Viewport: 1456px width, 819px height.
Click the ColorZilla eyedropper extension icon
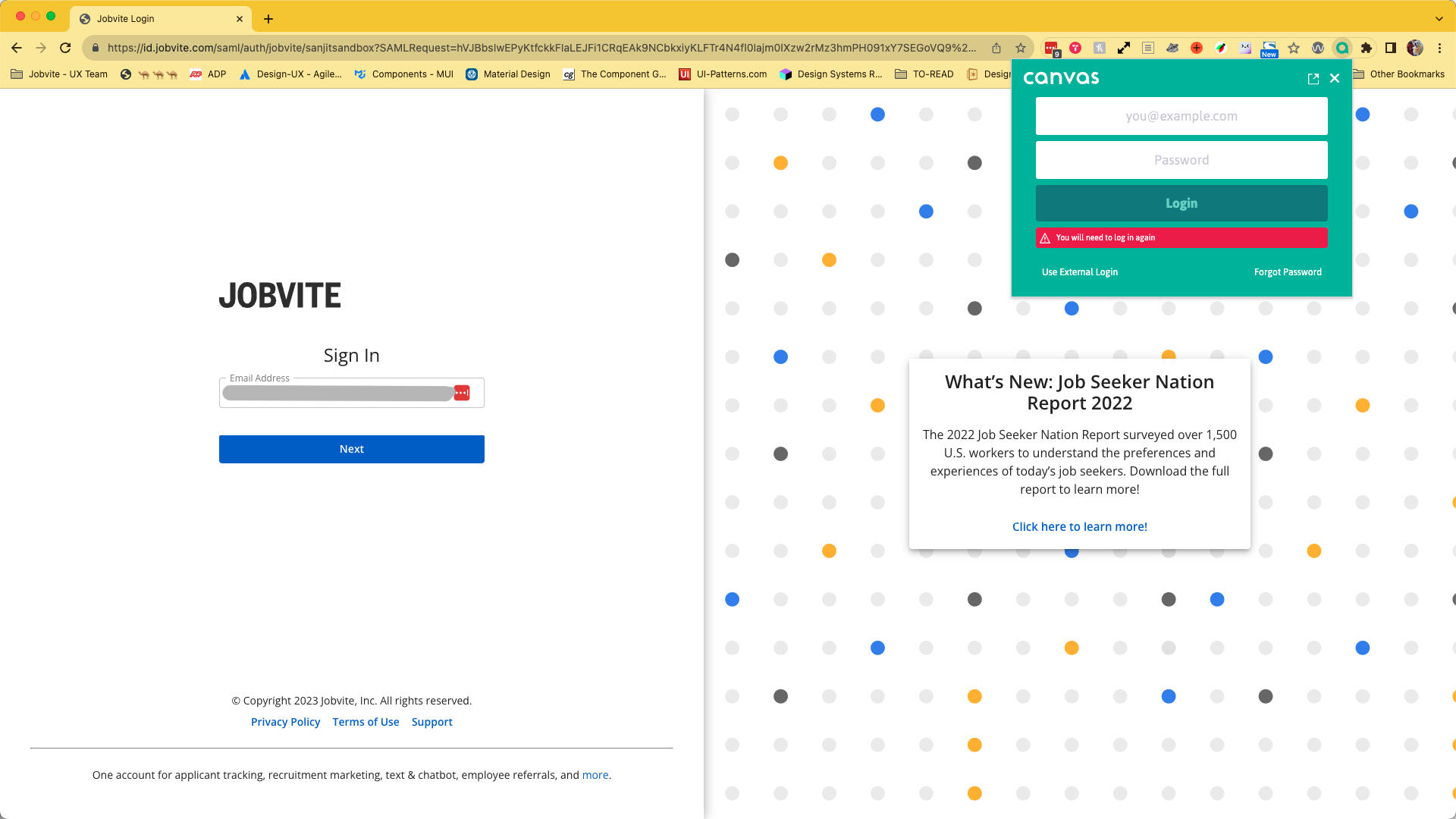pos(1222,48)
